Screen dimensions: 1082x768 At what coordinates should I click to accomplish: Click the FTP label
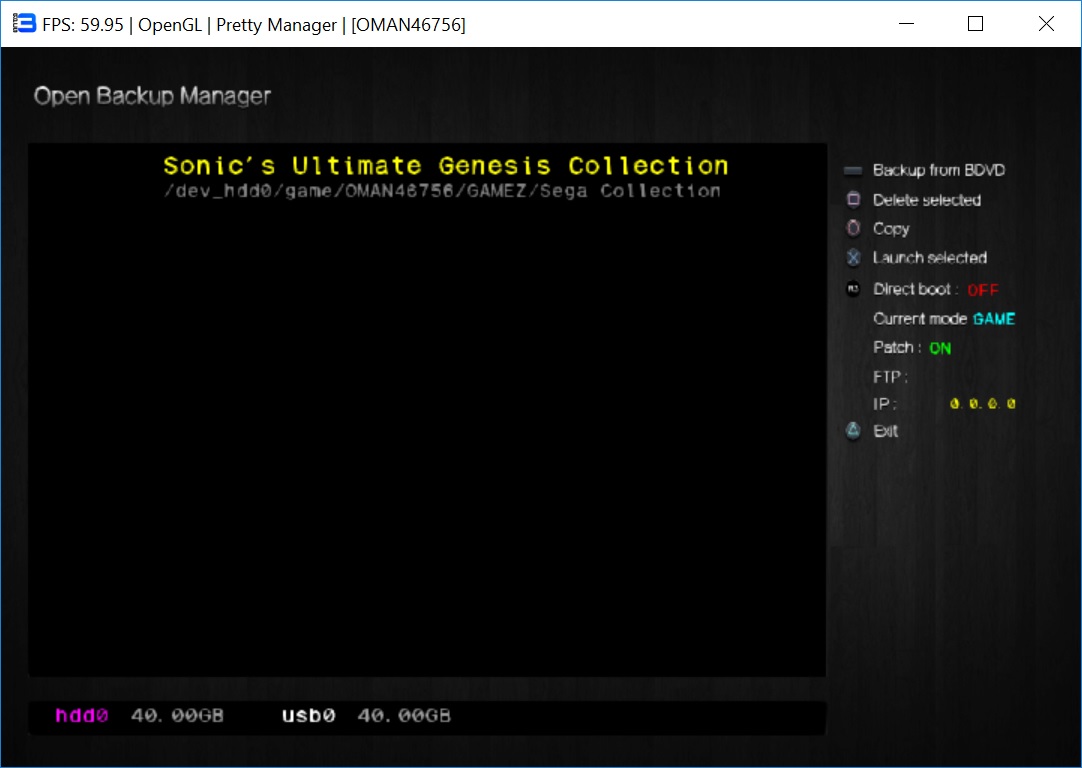click(890, 377)
